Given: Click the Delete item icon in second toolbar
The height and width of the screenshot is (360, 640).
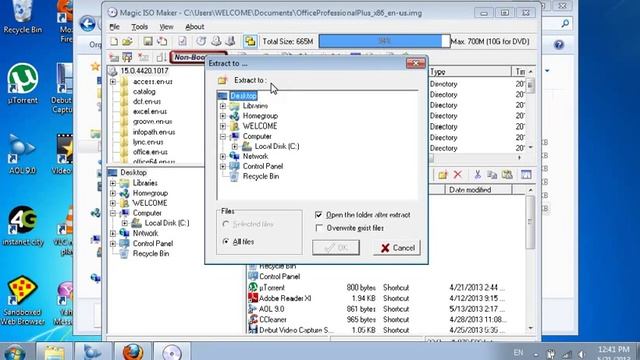Looking at the screenshot, I should pyautogui.click(x=143, y=57).
